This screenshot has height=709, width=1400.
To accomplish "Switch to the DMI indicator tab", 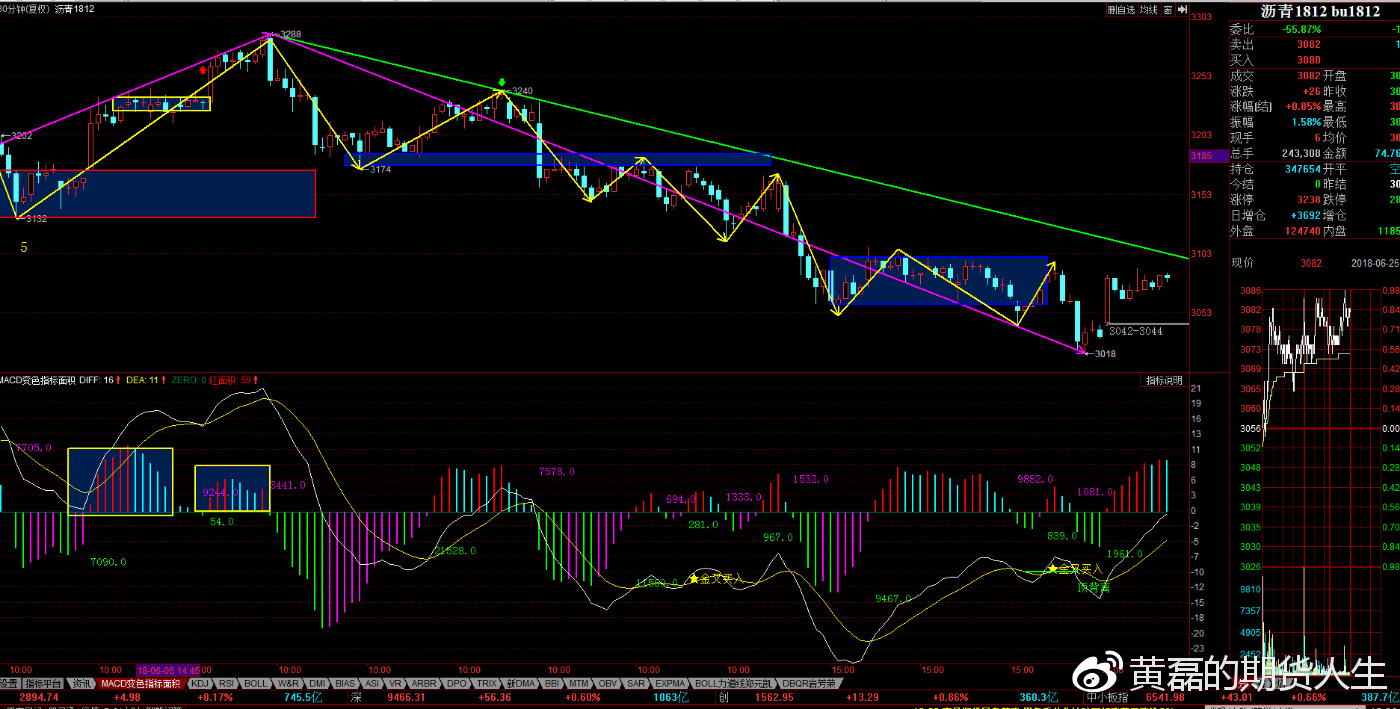I will tap(318, 684).
